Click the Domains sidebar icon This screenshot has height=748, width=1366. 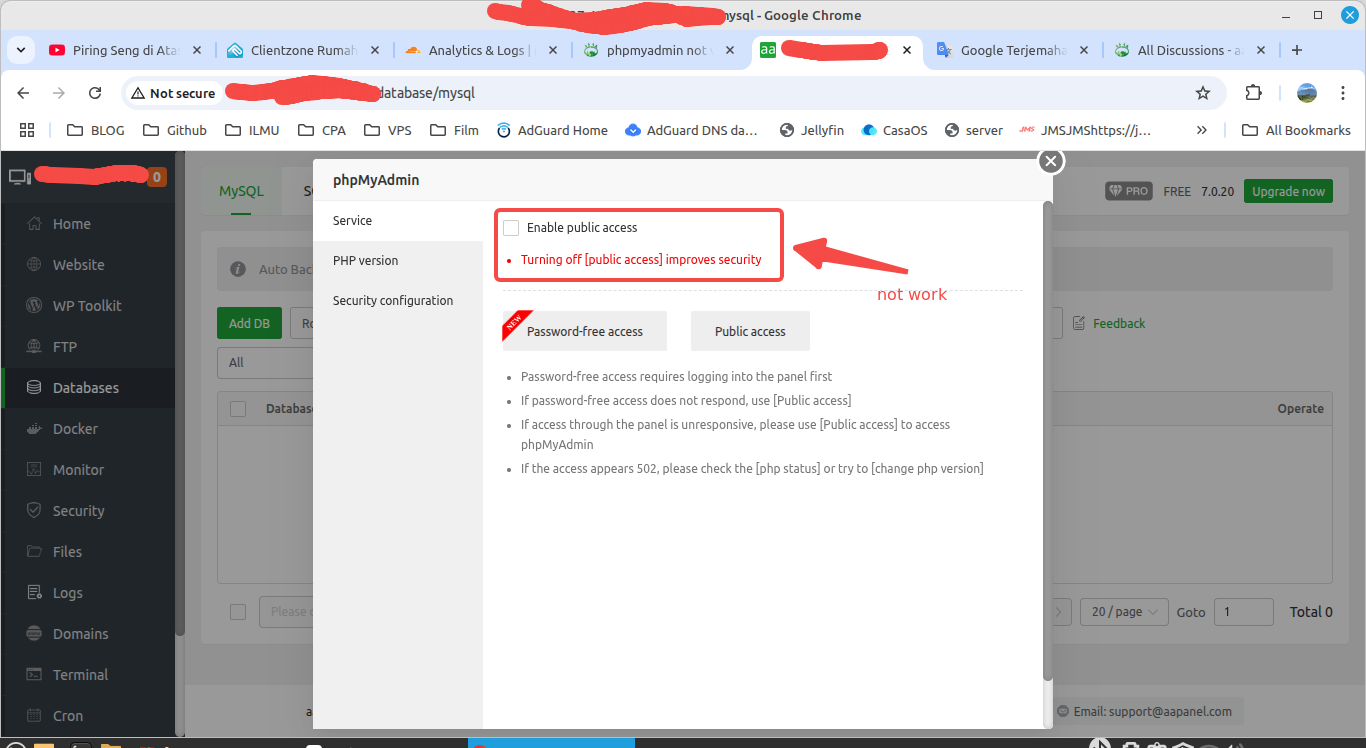(35, 634)
